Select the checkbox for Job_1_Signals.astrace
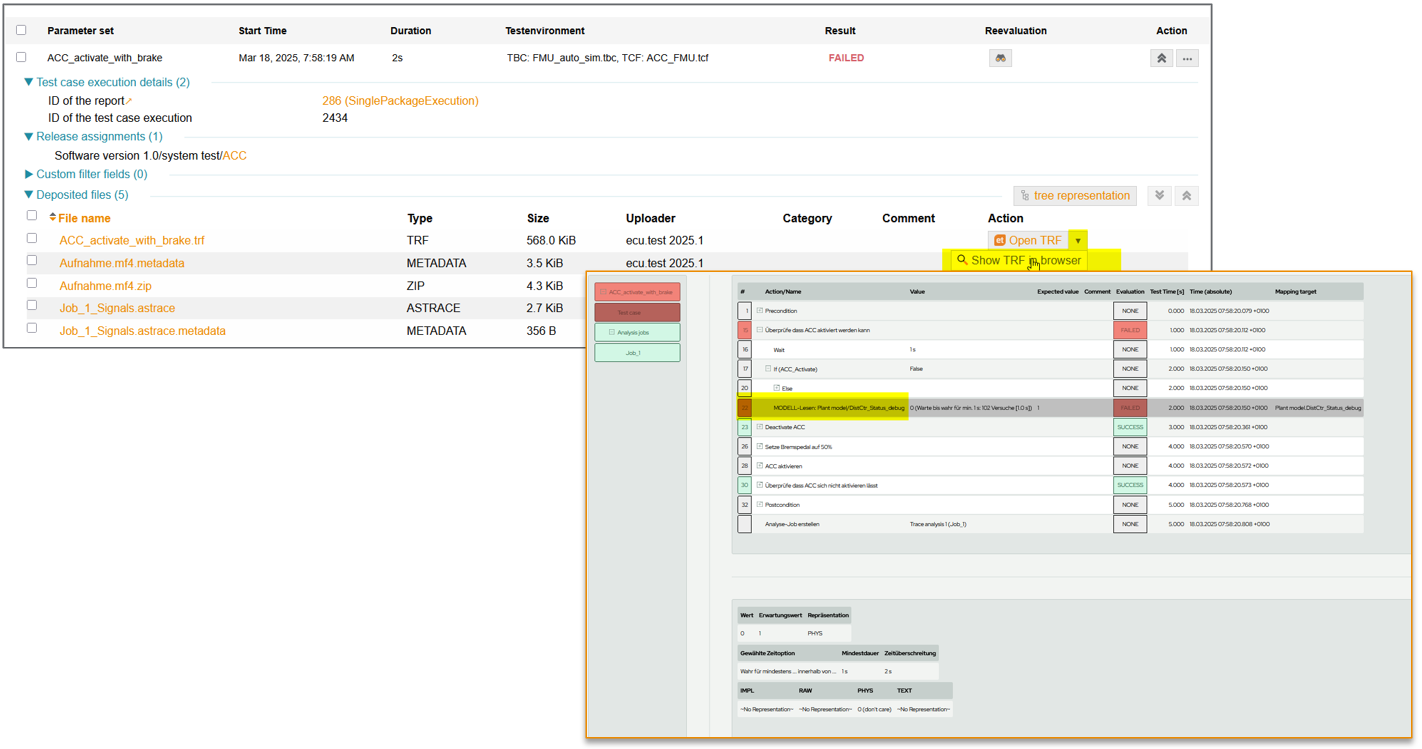The height and width of the screenshot is (749, 1422). coord(32,306)
